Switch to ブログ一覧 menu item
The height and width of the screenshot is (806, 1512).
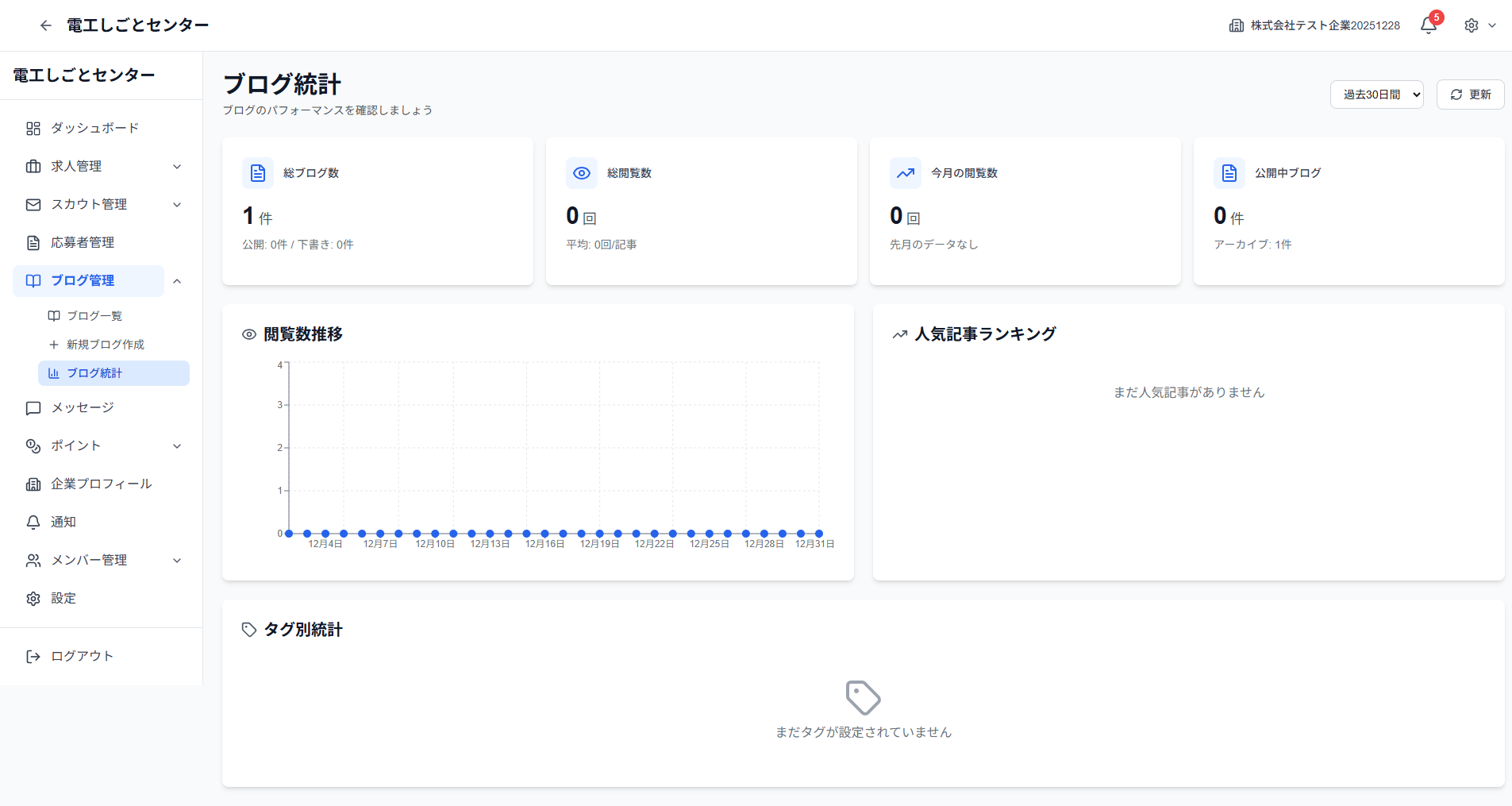(x=94, y=315)
